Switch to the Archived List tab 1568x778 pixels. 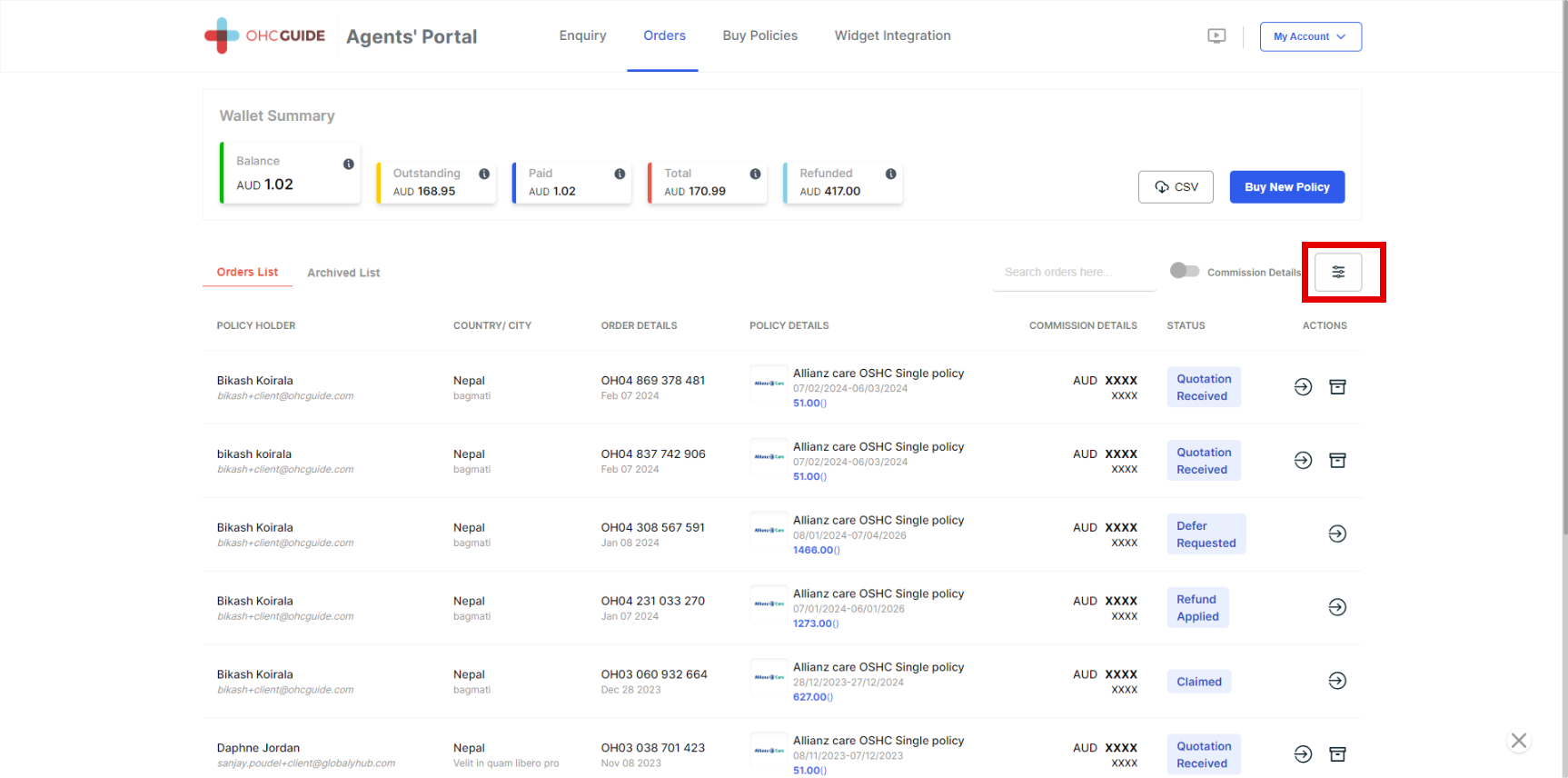point(343,273)
